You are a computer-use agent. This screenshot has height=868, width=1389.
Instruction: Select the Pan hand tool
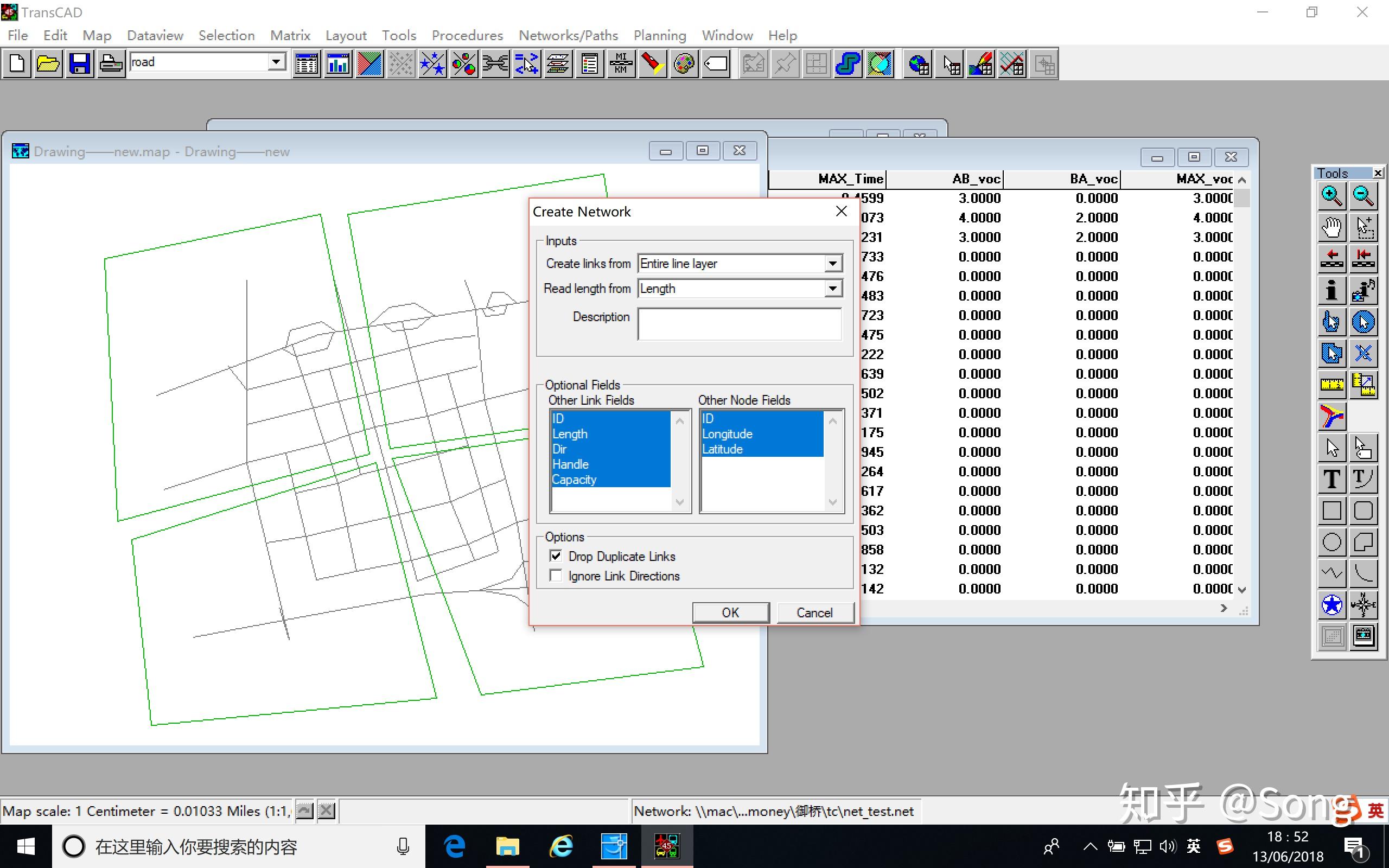pos(1331,227)
